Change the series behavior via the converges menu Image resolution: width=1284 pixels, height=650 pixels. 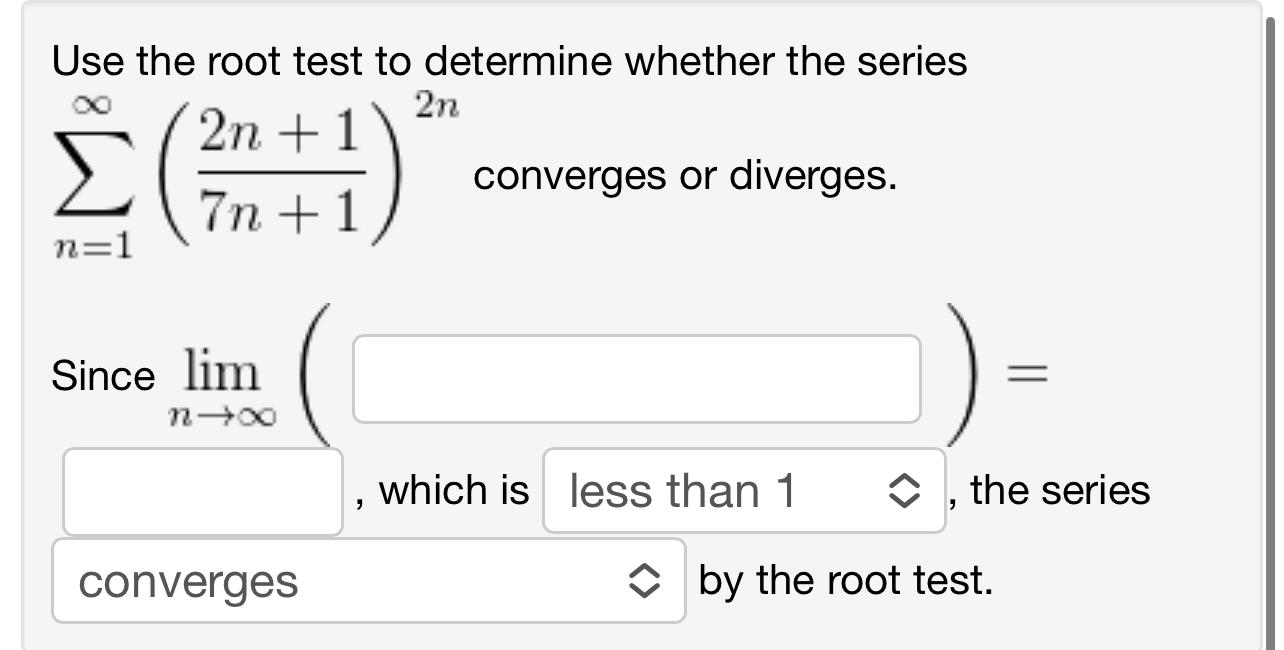370,578
